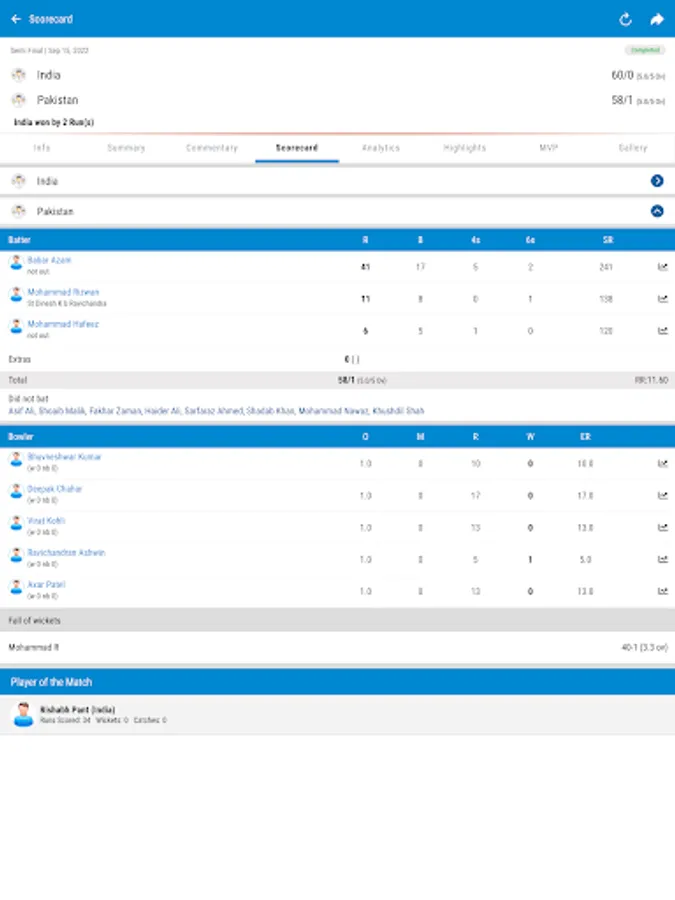
Task: Tap the 'Extras' row label
Action: coord(20,359)
